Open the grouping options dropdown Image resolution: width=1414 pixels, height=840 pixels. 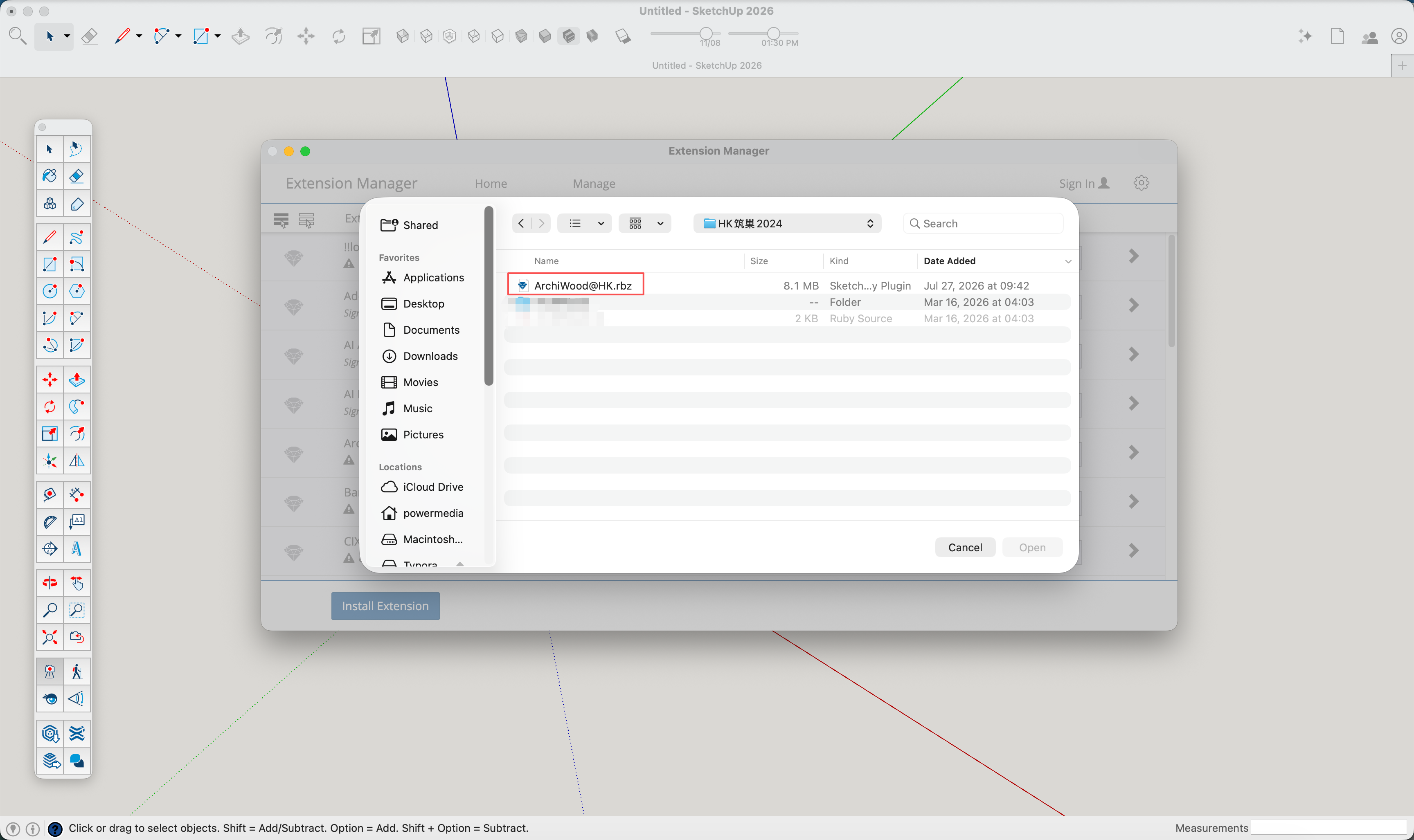click(x=645, y=224)
